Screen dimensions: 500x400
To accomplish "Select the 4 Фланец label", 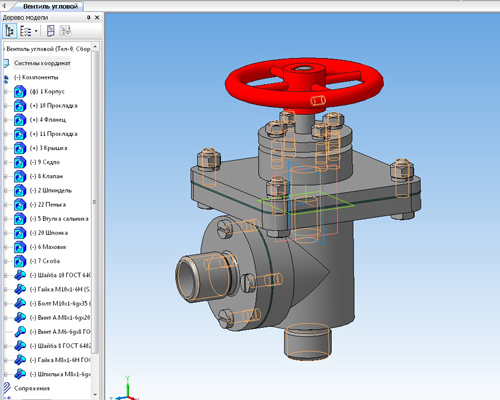I will tap(48, 120).
